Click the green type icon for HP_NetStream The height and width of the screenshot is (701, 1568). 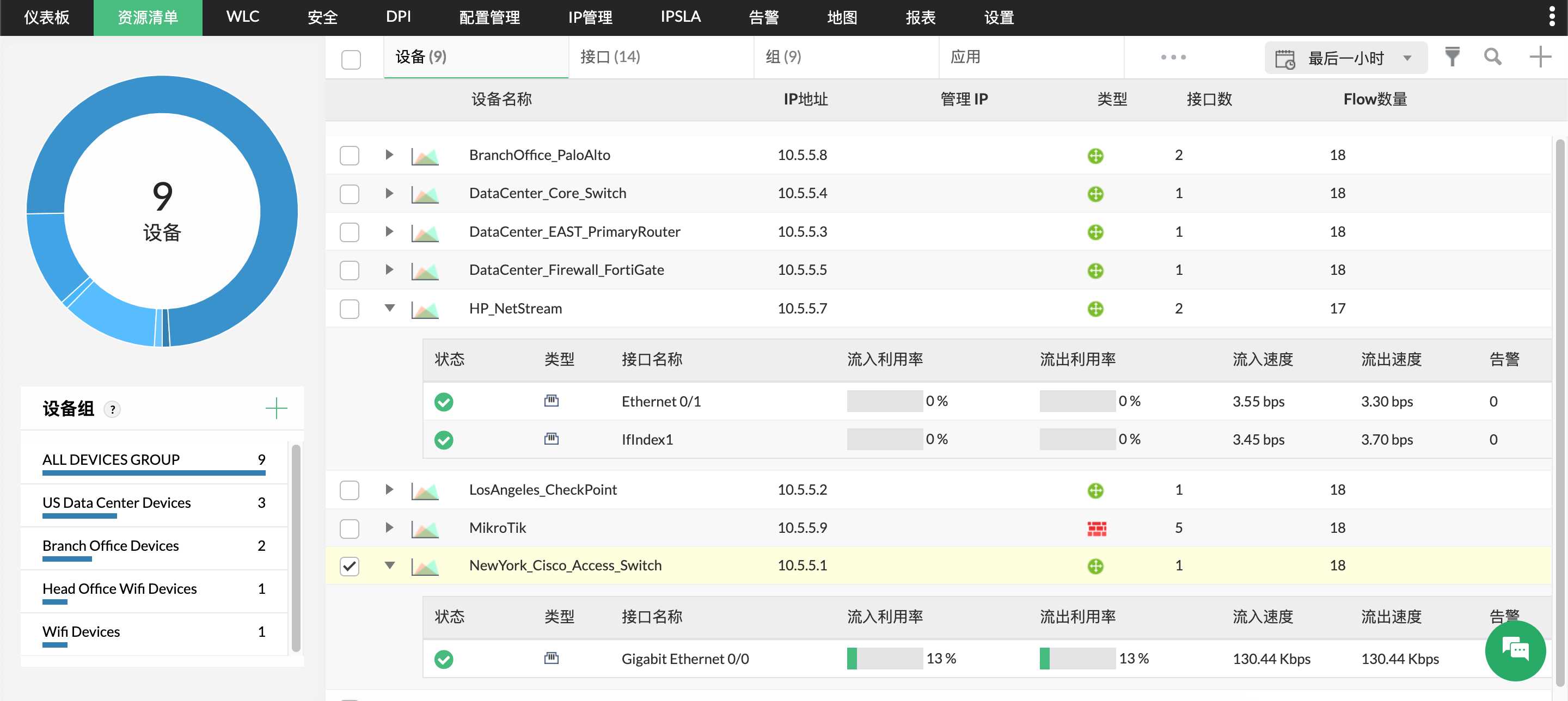point(1095,309)
